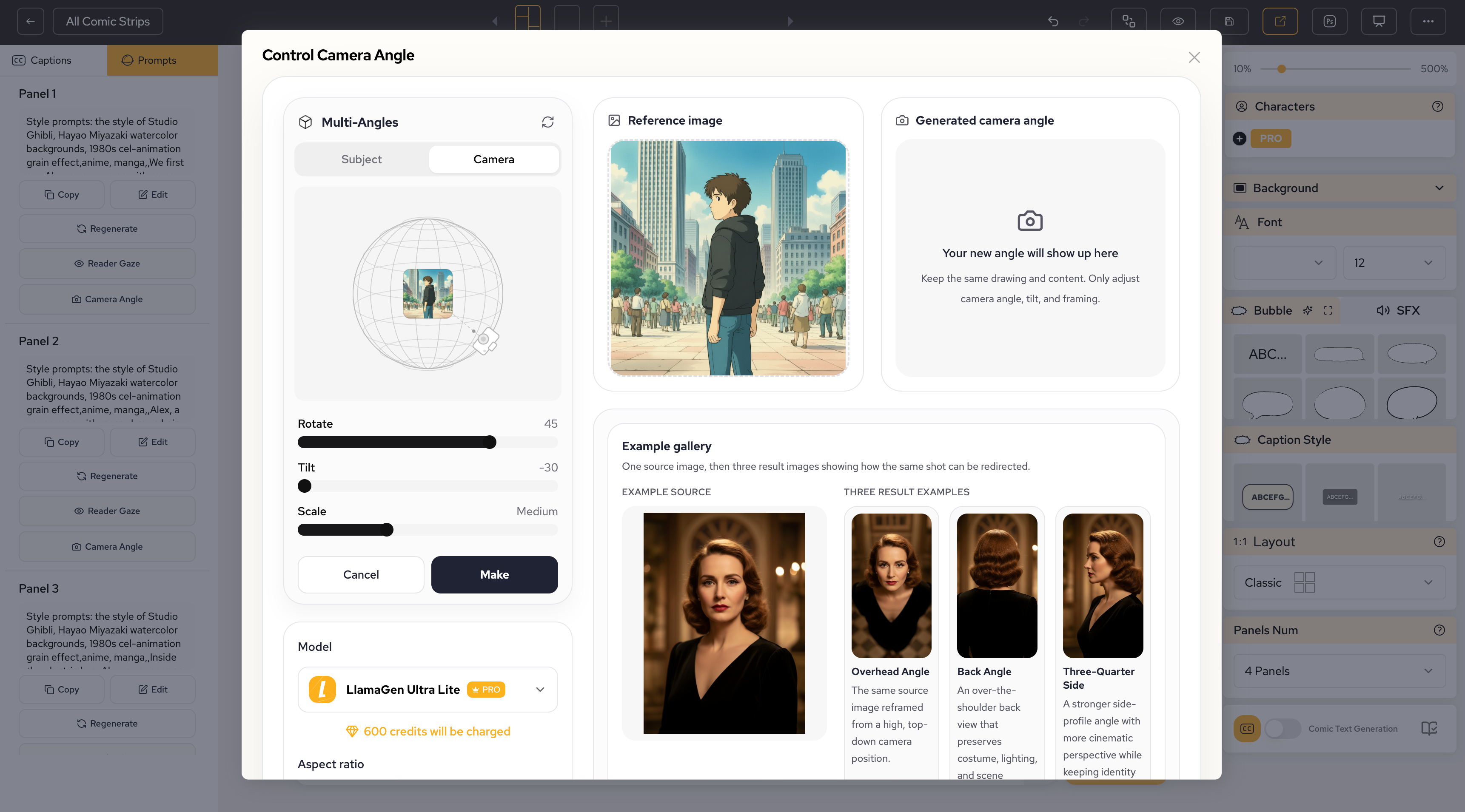Click the reset icon beside Multi-Angles
Screen dimensions: 1465x812
[547, 122]
